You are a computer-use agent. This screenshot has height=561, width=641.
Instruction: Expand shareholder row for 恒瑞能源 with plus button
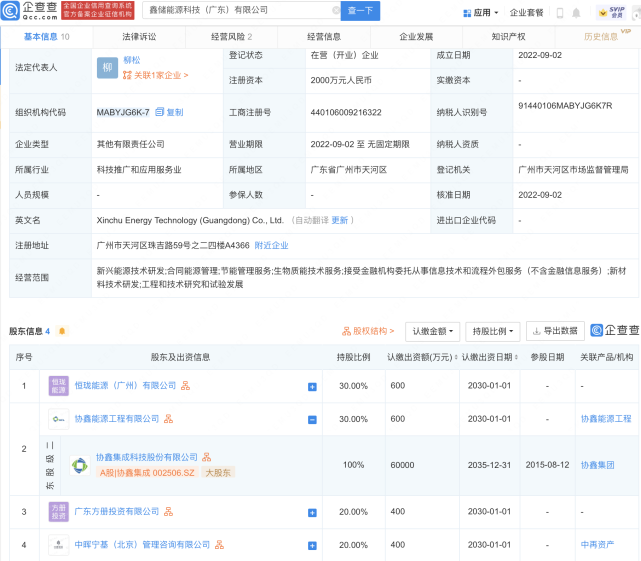[x=312, y=386]
